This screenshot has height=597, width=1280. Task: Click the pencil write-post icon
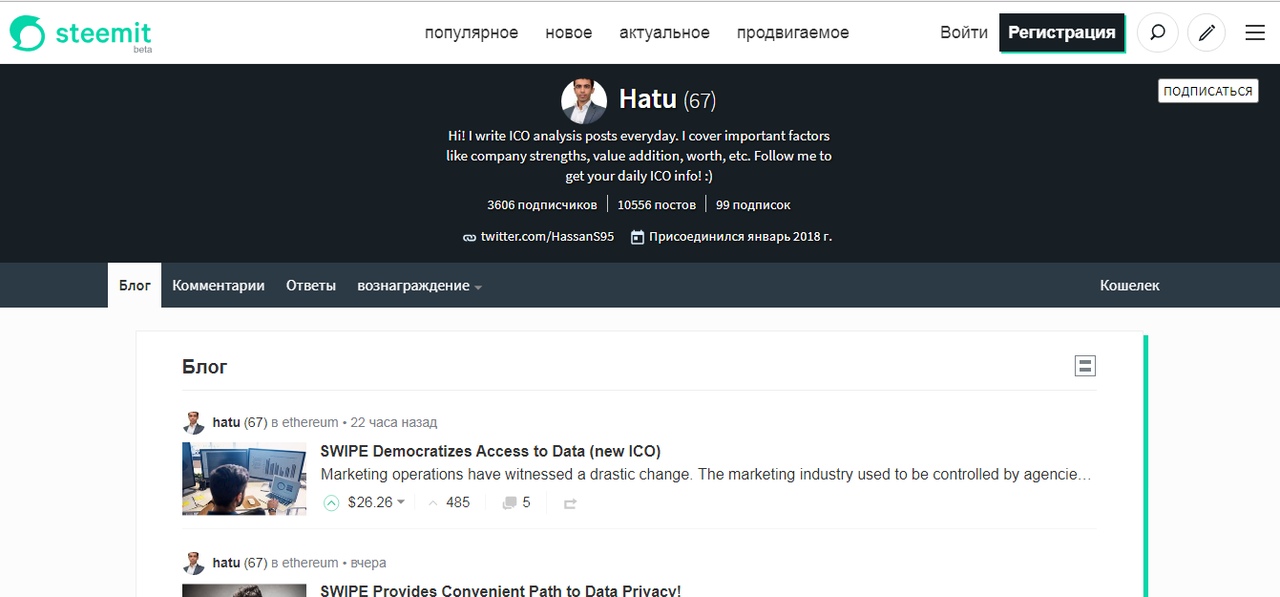point(1206,33)
